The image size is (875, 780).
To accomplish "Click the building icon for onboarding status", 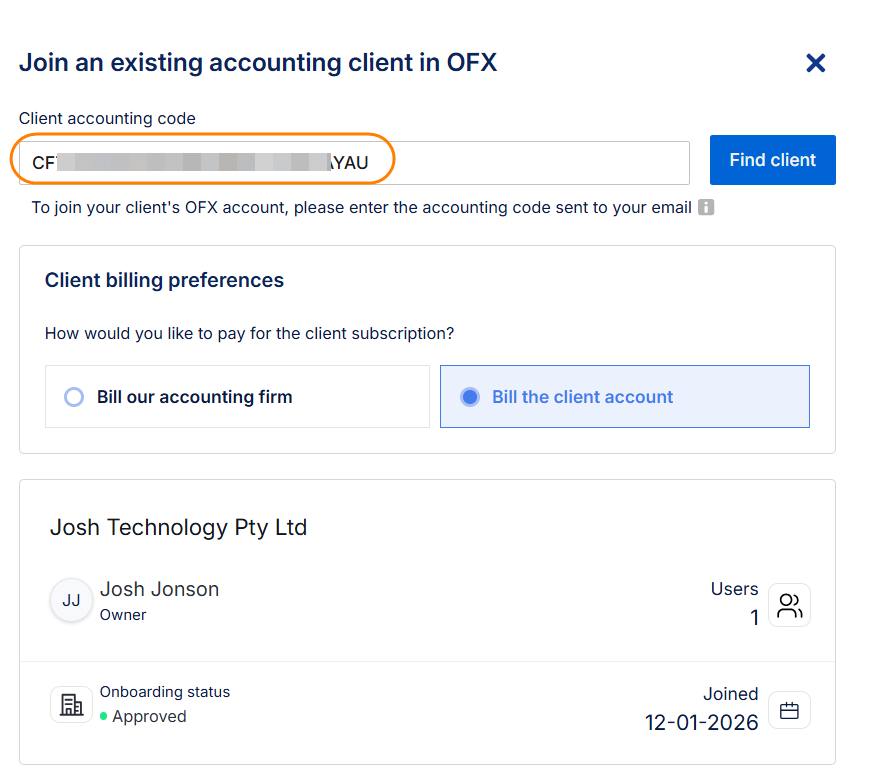I will point(71,704).
